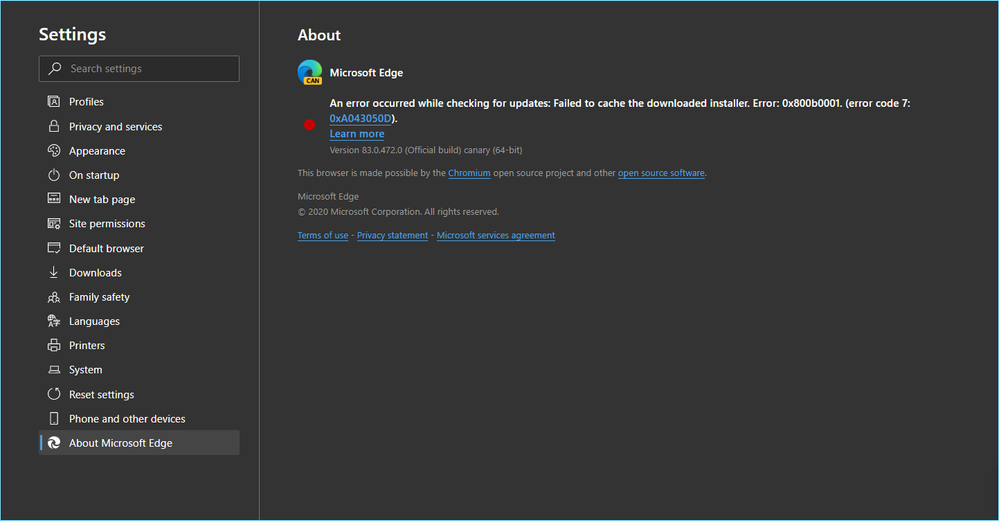The image size is (999, 521).
Task: Open the Privacy statement link
Action: (x=392, y=236)
